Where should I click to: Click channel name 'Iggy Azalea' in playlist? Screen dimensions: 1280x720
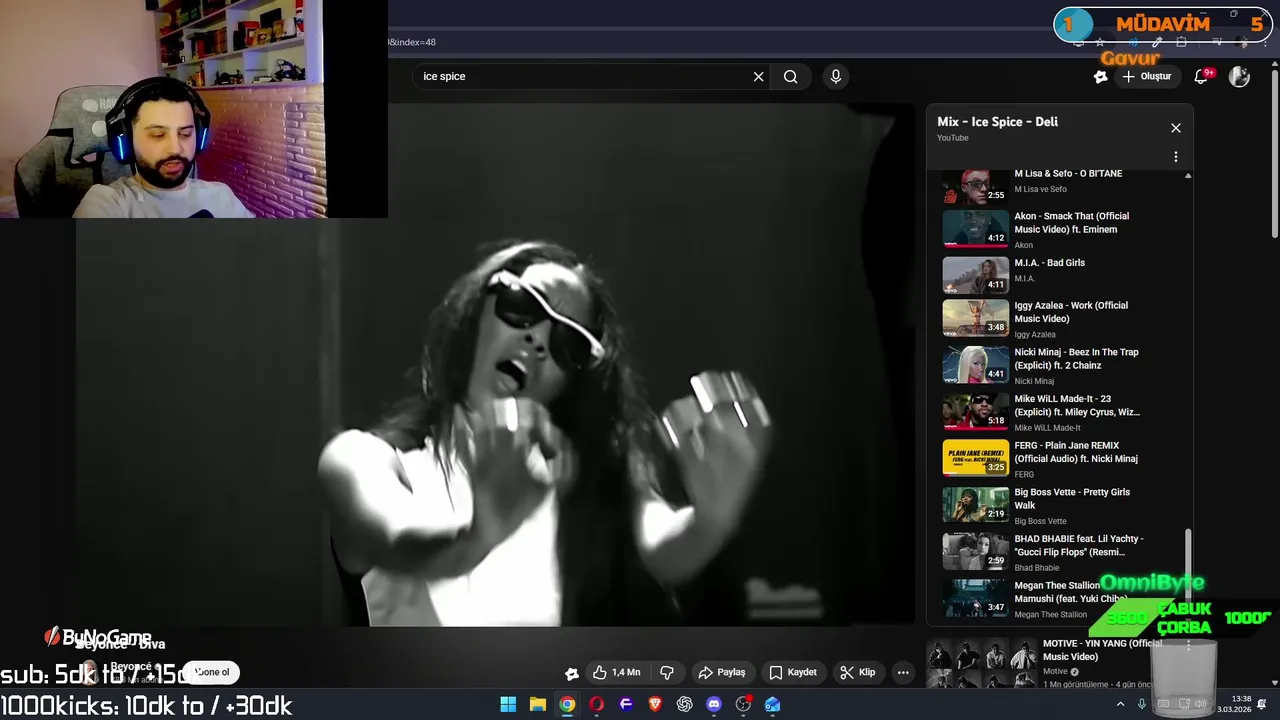point(1035,335)
